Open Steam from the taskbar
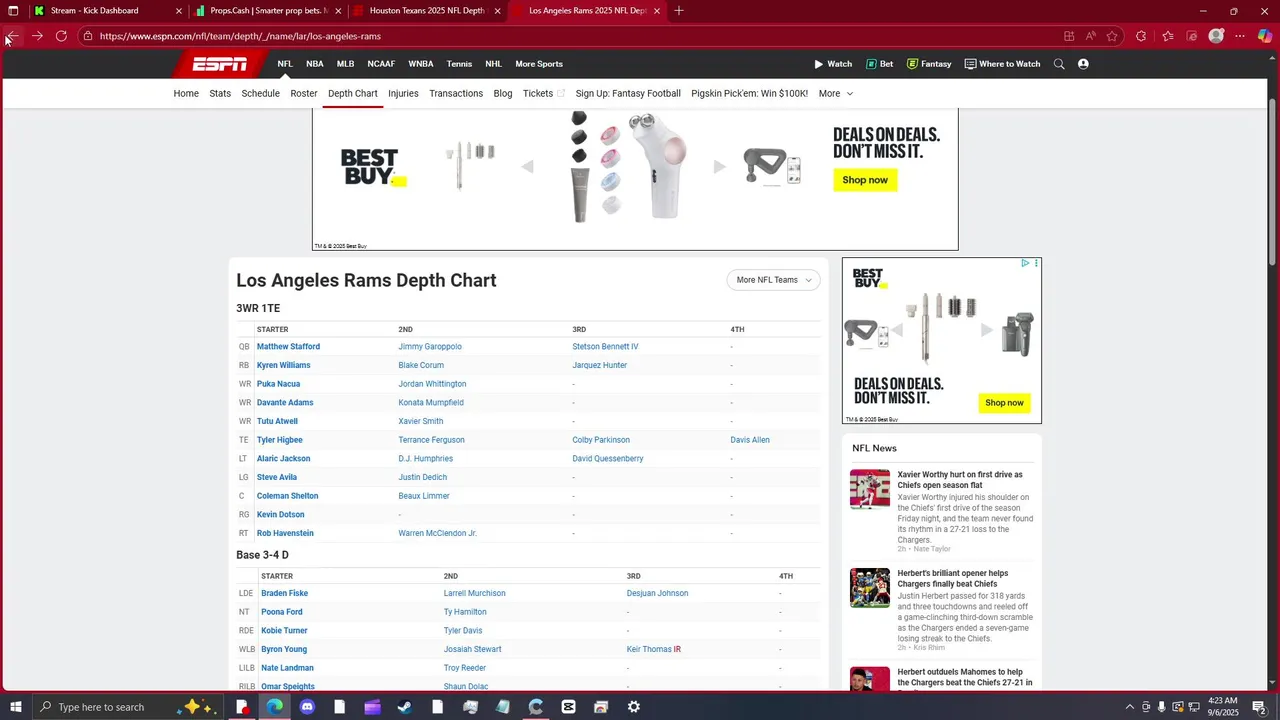Screen dimensions: 1280x720 coord(405,707)
